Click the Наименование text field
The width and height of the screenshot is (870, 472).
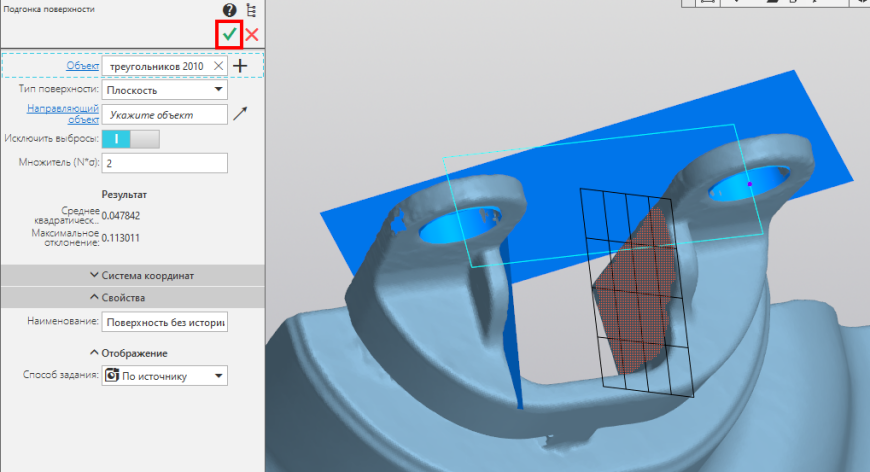165,322
